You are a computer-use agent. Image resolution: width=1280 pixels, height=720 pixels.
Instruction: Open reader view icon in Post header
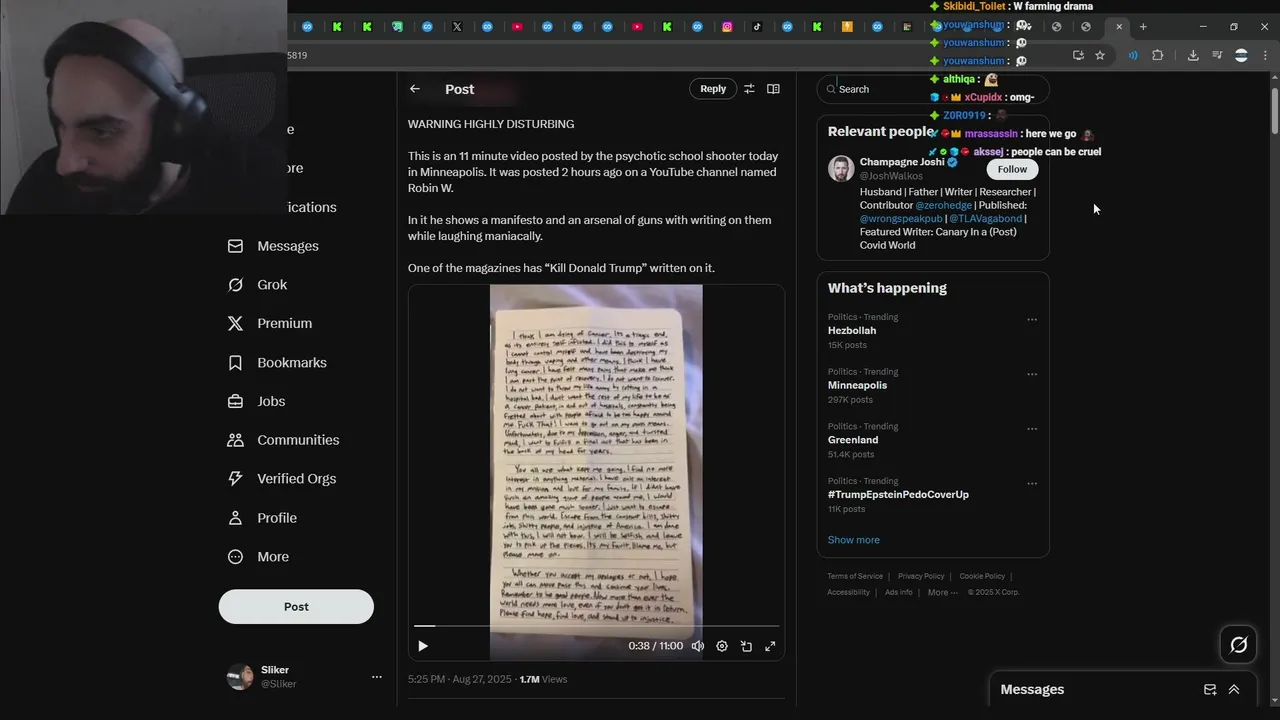click(x=773, y=89)
